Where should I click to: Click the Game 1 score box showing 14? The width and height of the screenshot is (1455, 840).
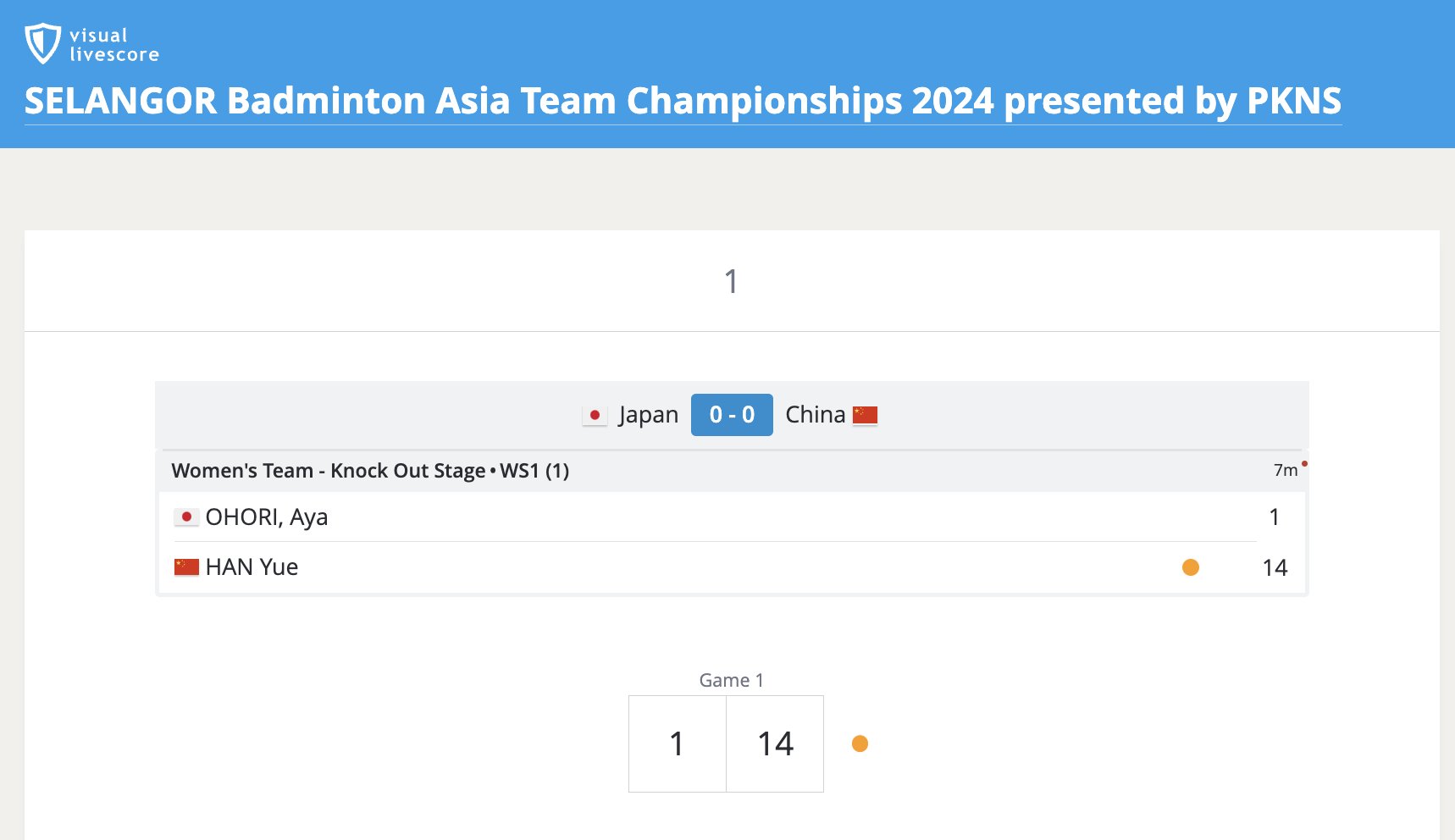(x=775, y=743)
